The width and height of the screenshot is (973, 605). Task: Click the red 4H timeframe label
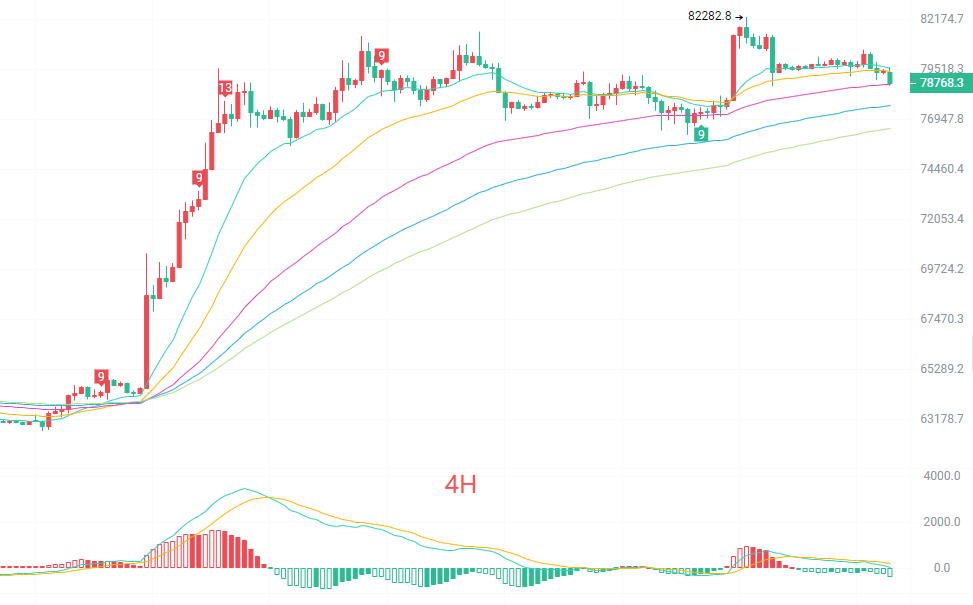[460, 485]
